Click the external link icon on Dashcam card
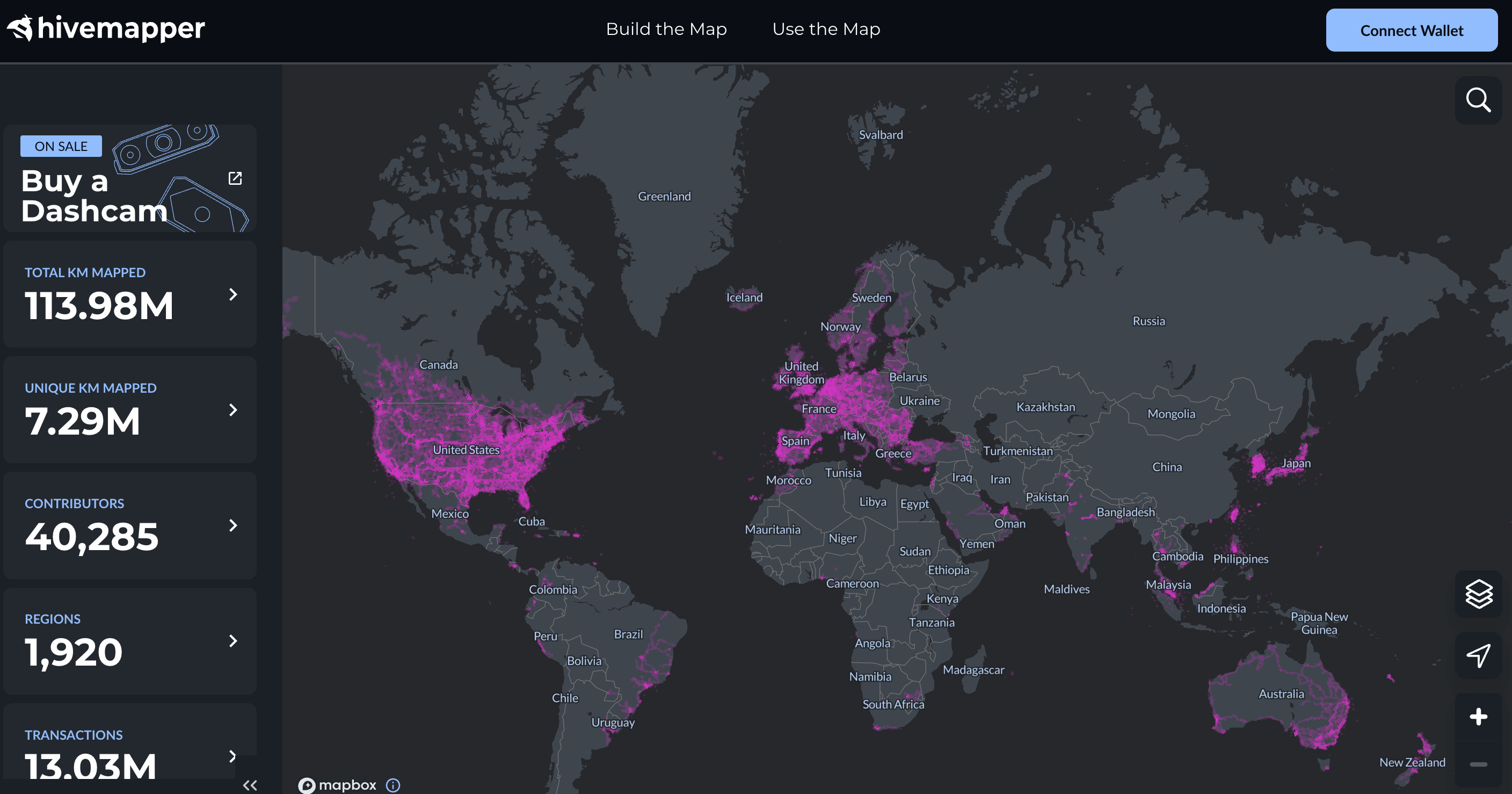The image size is (1512, 794). click(235, 178)
